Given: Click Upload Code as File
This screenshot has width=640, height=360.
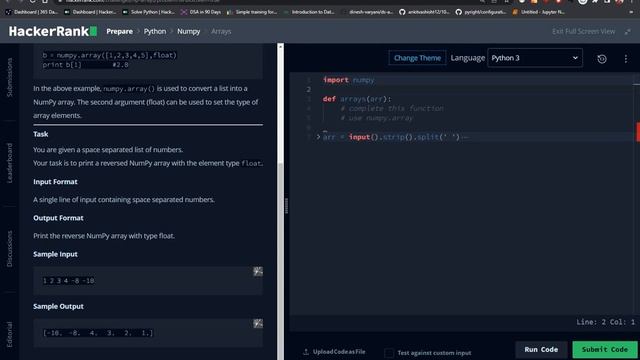Looking at the screenshot, I should coord(334,352).
